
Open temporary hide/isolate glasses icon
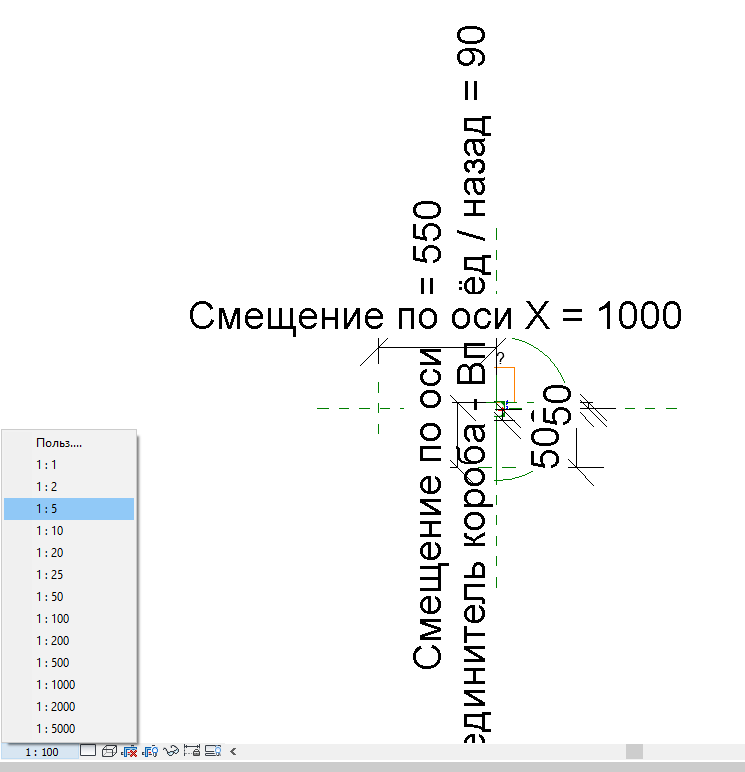point(171,751)
